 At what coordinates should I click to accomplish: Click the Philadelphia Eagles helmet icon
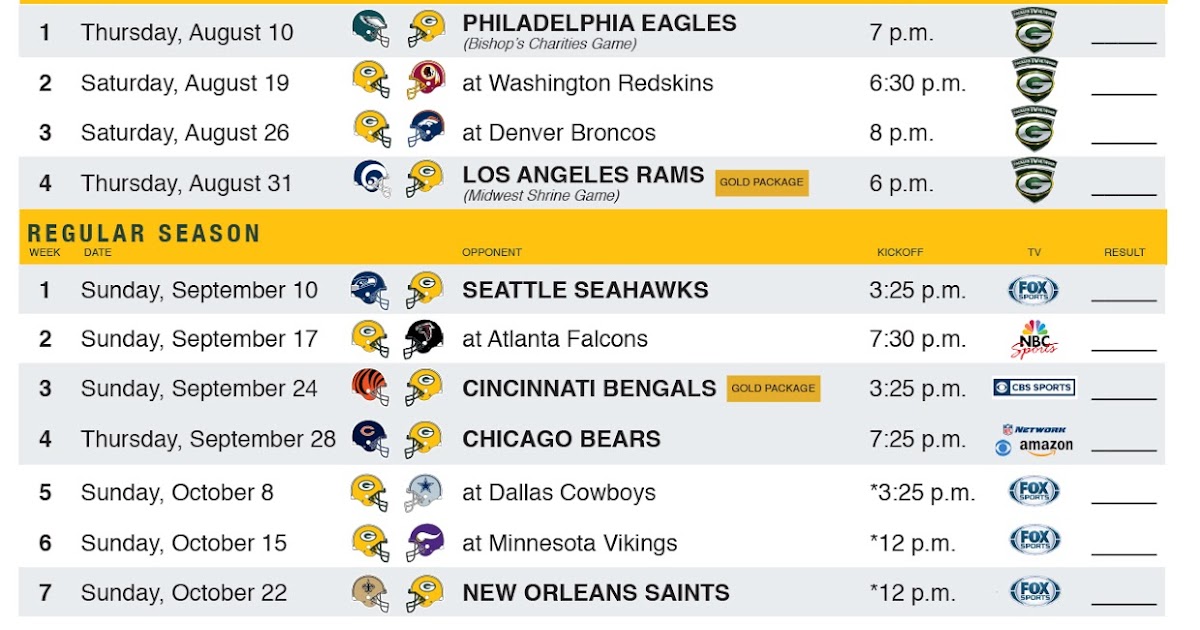pyautogui.click(x=370, y=28)
